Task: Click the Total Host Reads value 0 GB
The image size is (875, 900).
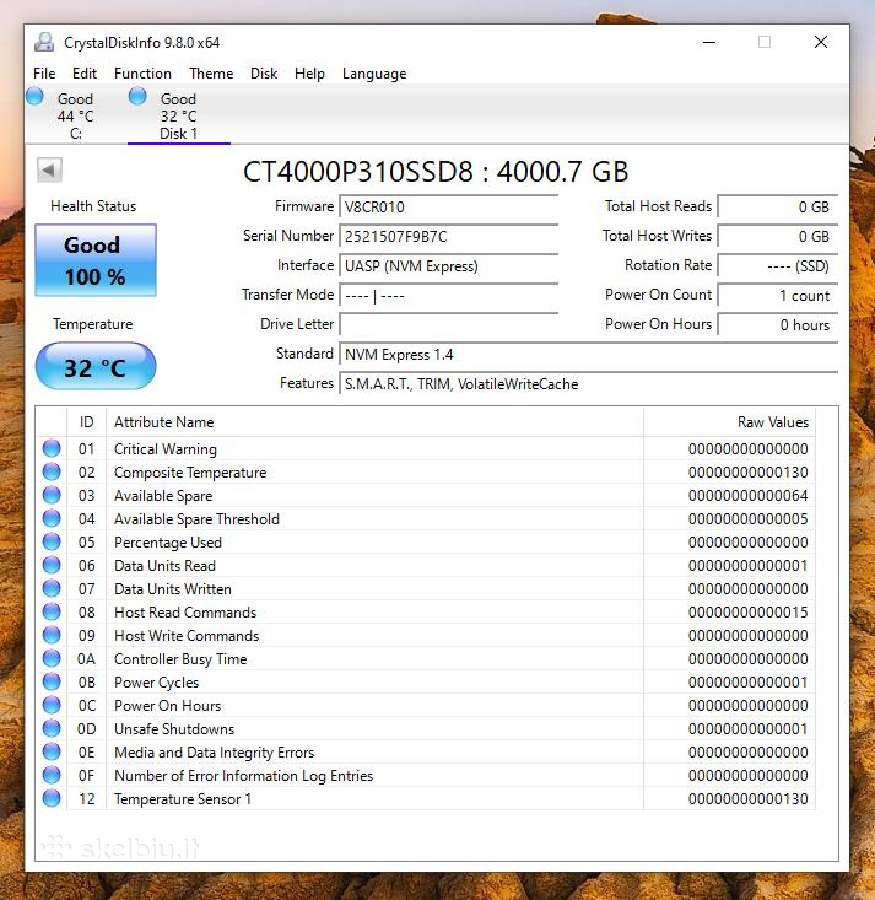Action: tap(777, 207)
